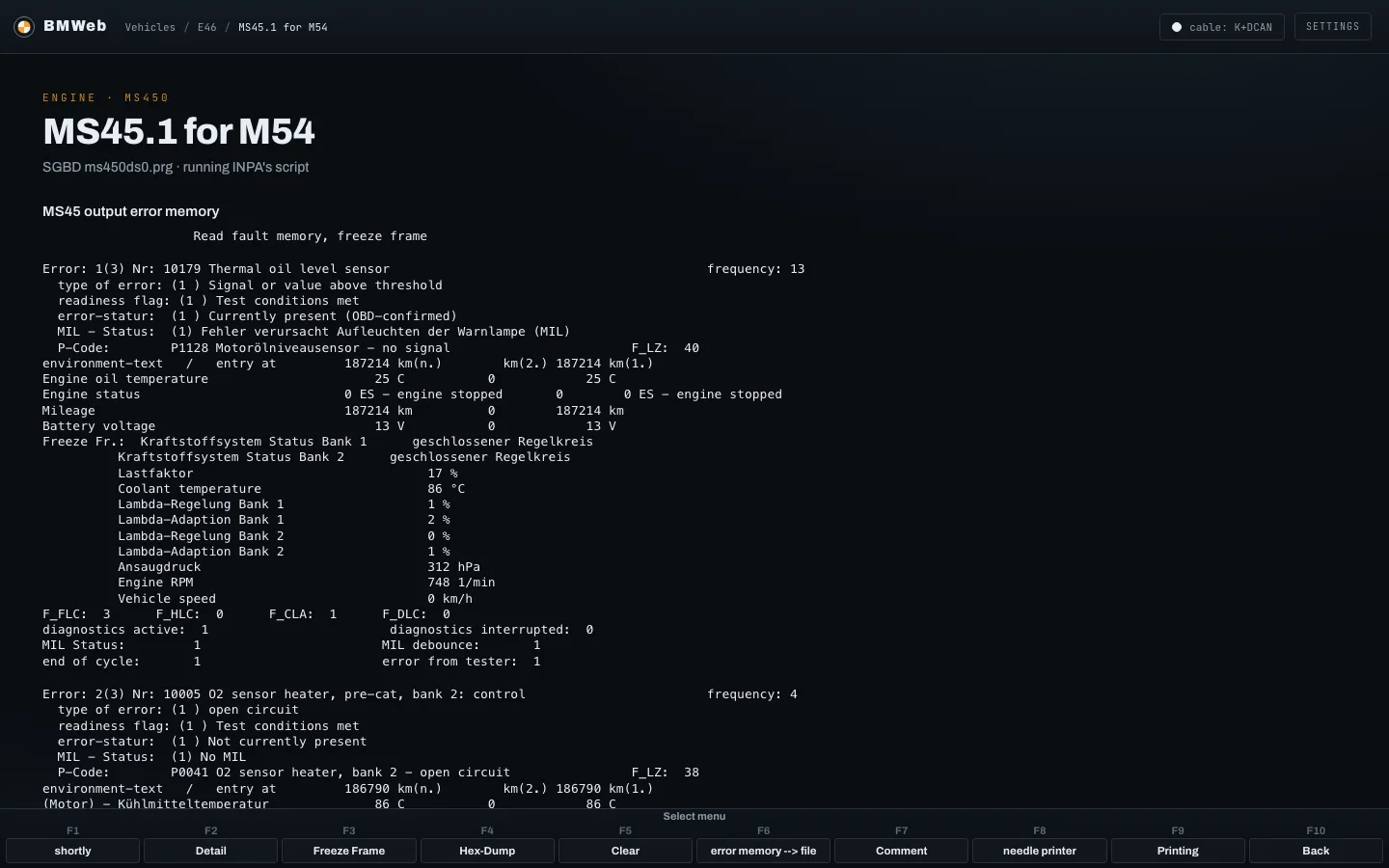
Task: Navigate to E46 breadcrumb
Action: 207,27
